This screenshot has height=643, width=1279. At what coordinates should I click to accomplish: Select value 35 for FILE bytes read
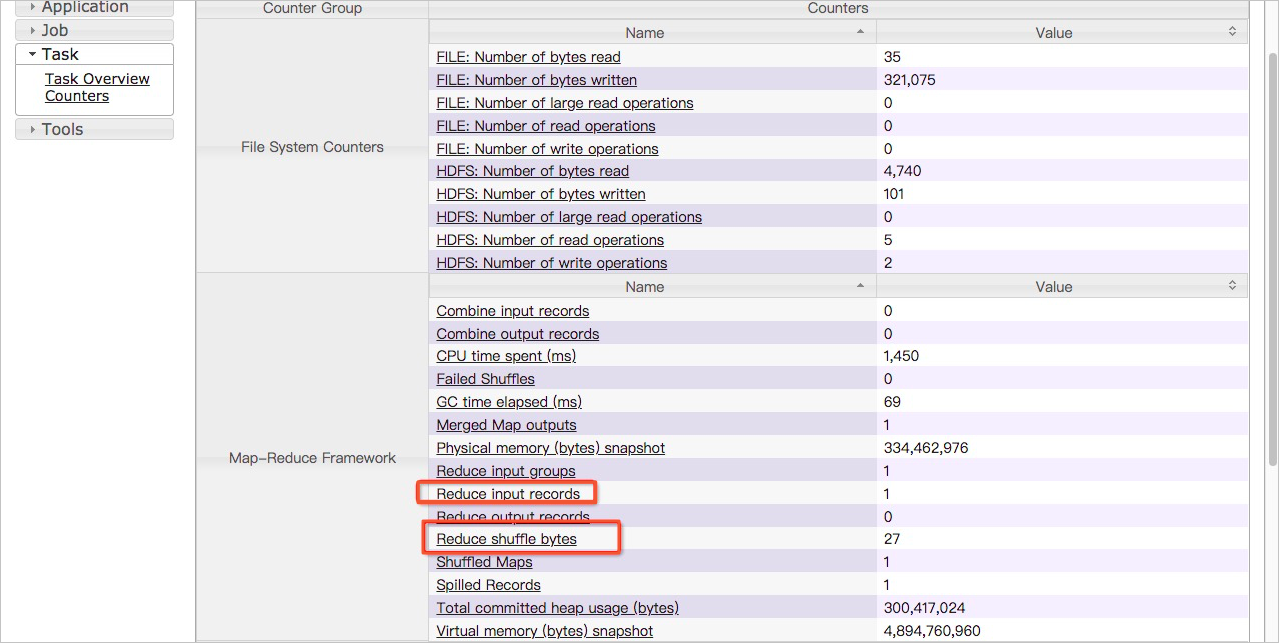[892, 57]
